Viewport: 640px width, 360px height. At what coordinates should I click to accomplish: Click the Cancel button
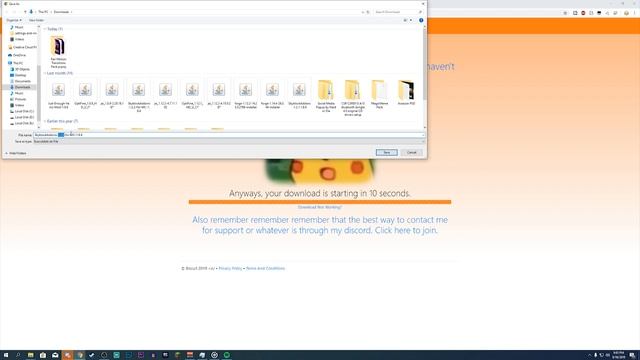pyautogui.click(x=411, y=152)
